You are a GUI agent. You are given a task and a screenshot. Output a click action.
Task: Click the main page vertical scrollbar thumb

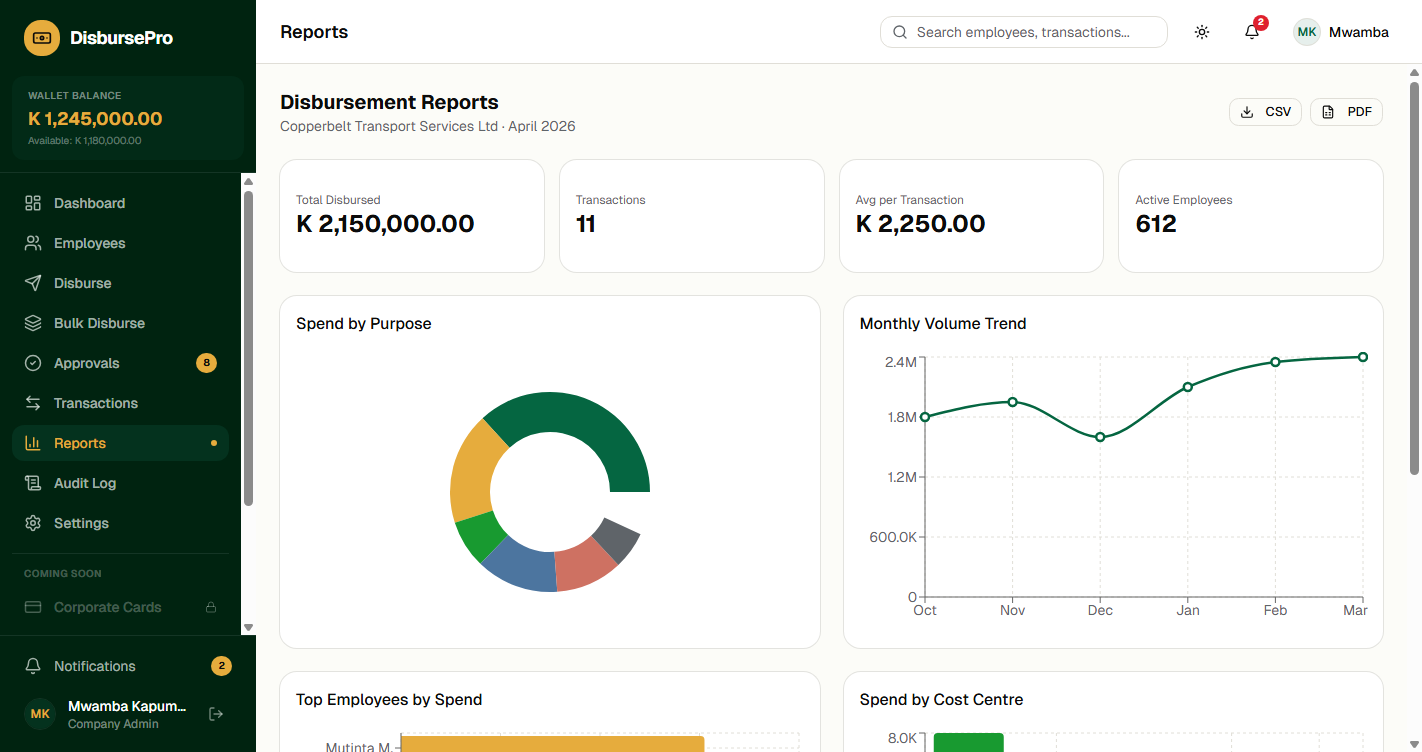coord(1414,278)
